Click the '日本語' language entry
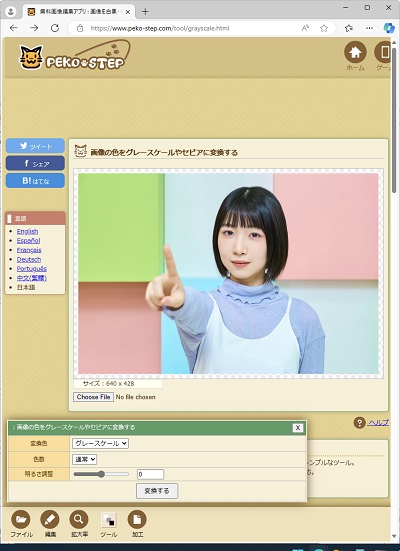This screenshot has width=400, height=551. click(26, 287)
